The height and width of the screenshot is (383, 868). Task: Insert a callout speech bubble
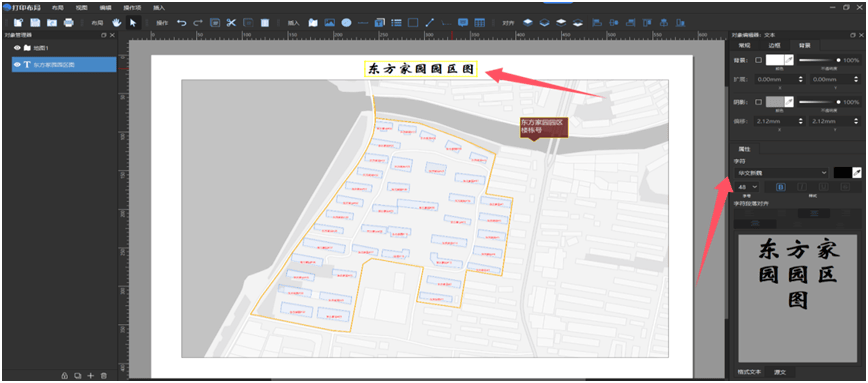pos(463,23)
